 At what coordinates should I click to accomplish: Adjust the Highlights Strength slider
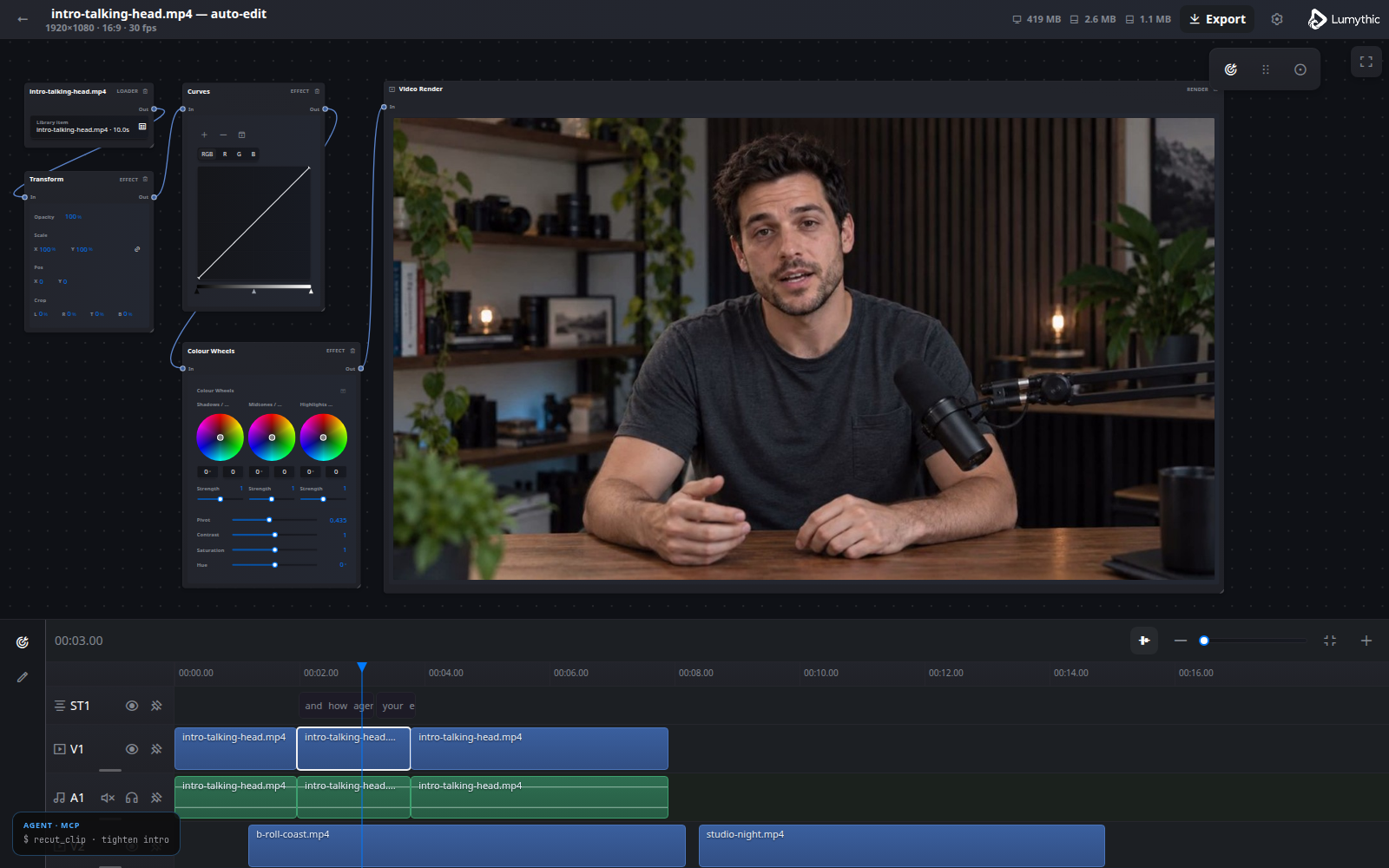coord(323,499)
